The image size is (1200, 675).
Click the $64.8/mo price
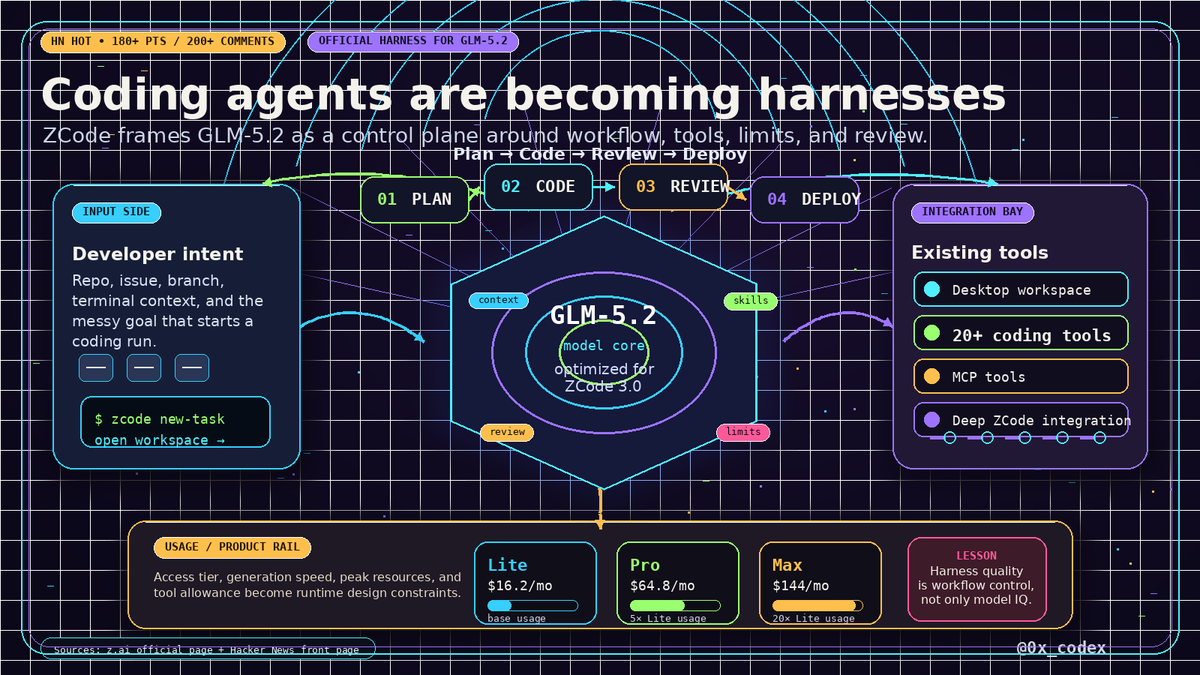pos(662,586)
